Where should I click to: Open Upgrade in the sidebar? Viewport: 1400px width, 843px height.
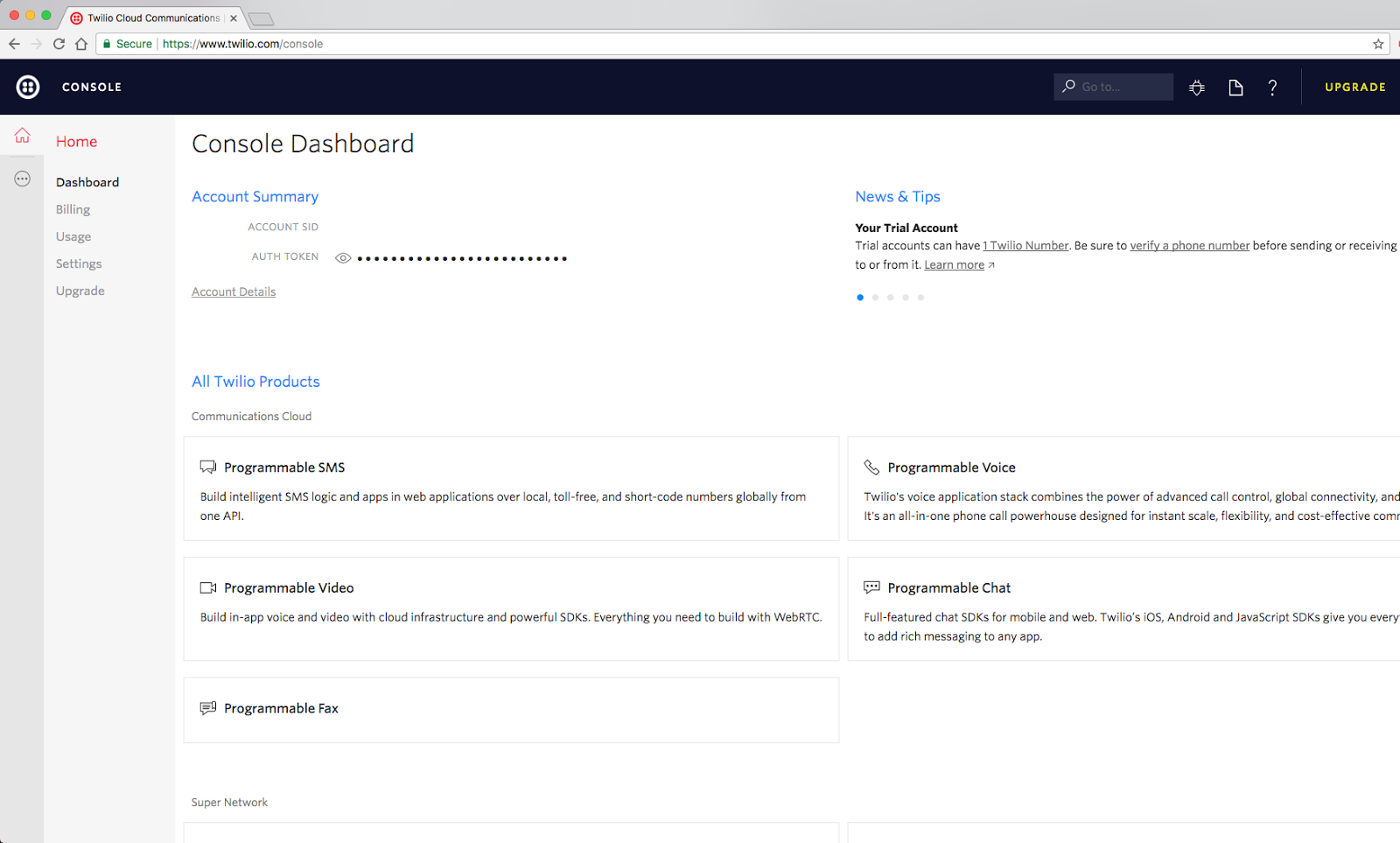coord(80,291)
